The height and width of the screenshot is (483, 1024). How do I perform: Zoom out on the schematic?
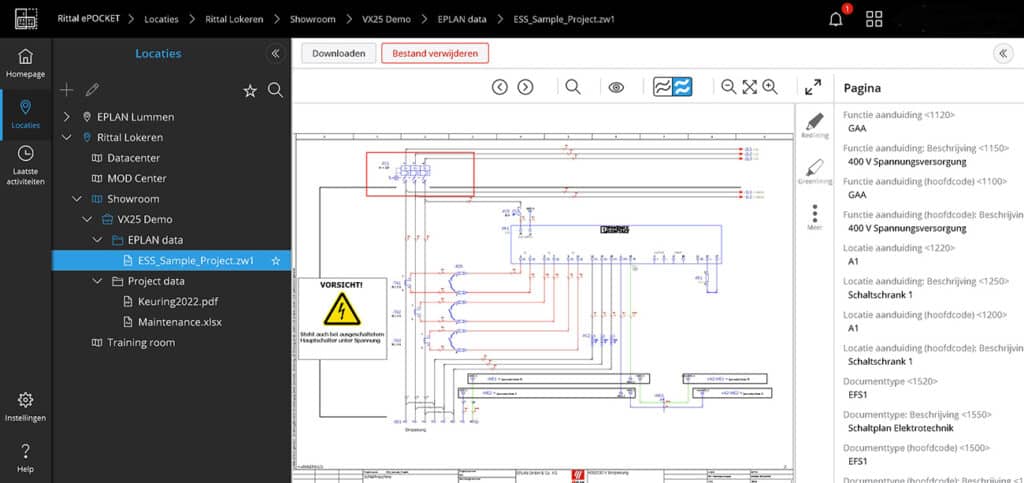pos(728,87)
